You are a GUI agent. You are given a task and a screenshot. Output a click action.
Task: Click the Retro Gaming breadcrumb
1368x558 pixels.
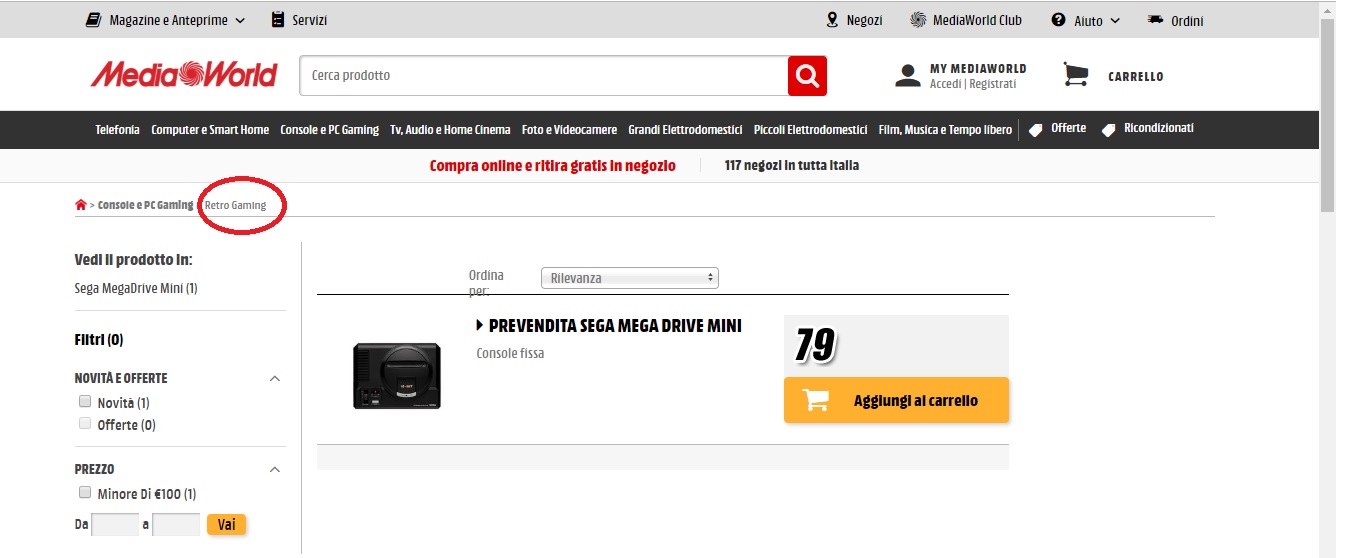[235, 205]
